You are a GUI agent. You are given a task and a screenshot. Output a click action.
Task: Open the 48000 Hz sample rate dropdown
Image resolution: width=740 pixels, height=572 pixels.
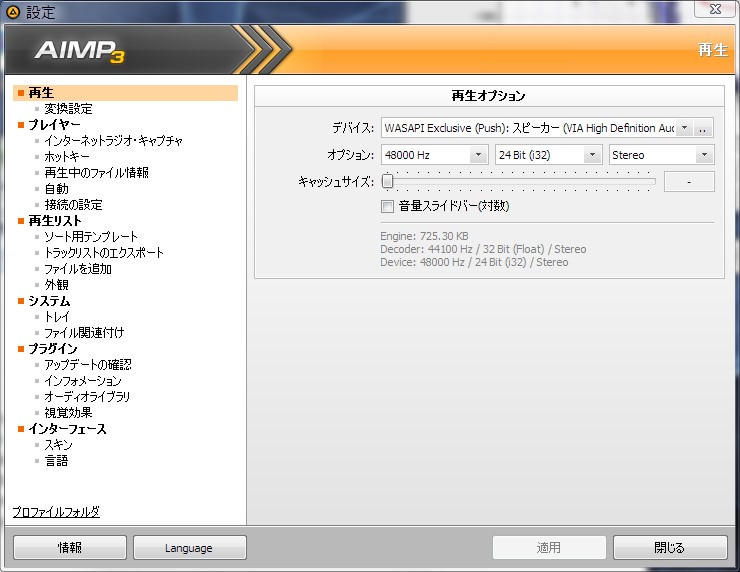click(478, 155)
